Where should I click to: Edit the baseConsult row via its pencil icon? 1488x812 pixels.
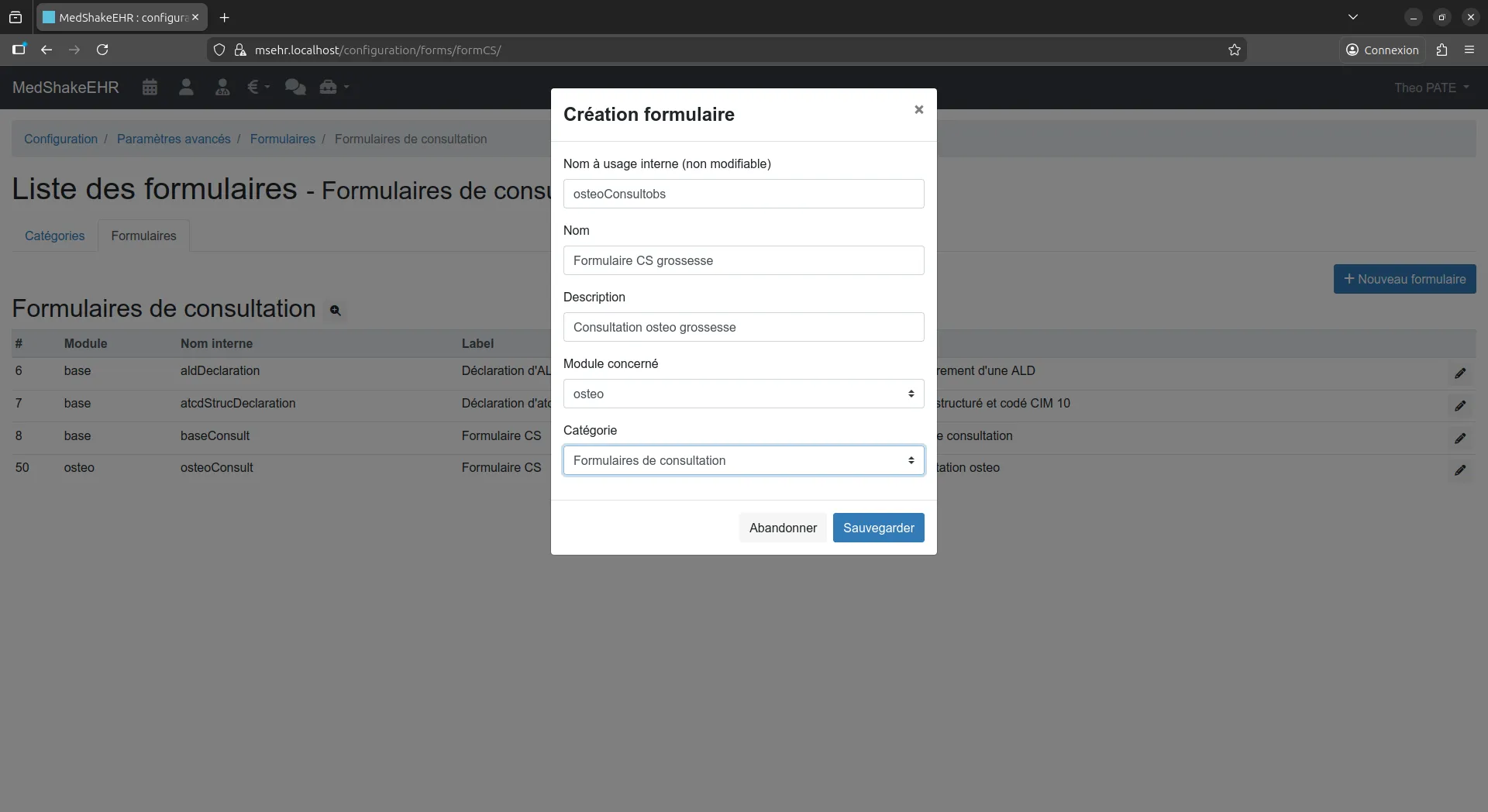coord(1461,438)
